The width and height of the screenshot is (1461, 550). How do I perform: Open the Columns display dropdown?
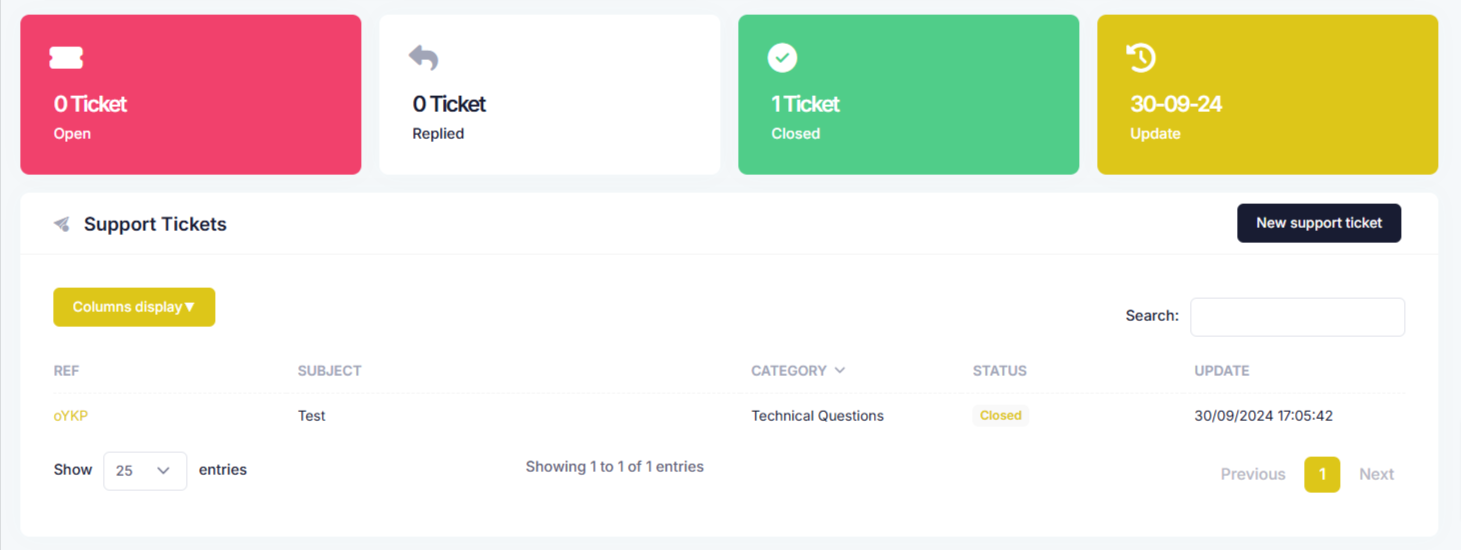tap(134, 307)
